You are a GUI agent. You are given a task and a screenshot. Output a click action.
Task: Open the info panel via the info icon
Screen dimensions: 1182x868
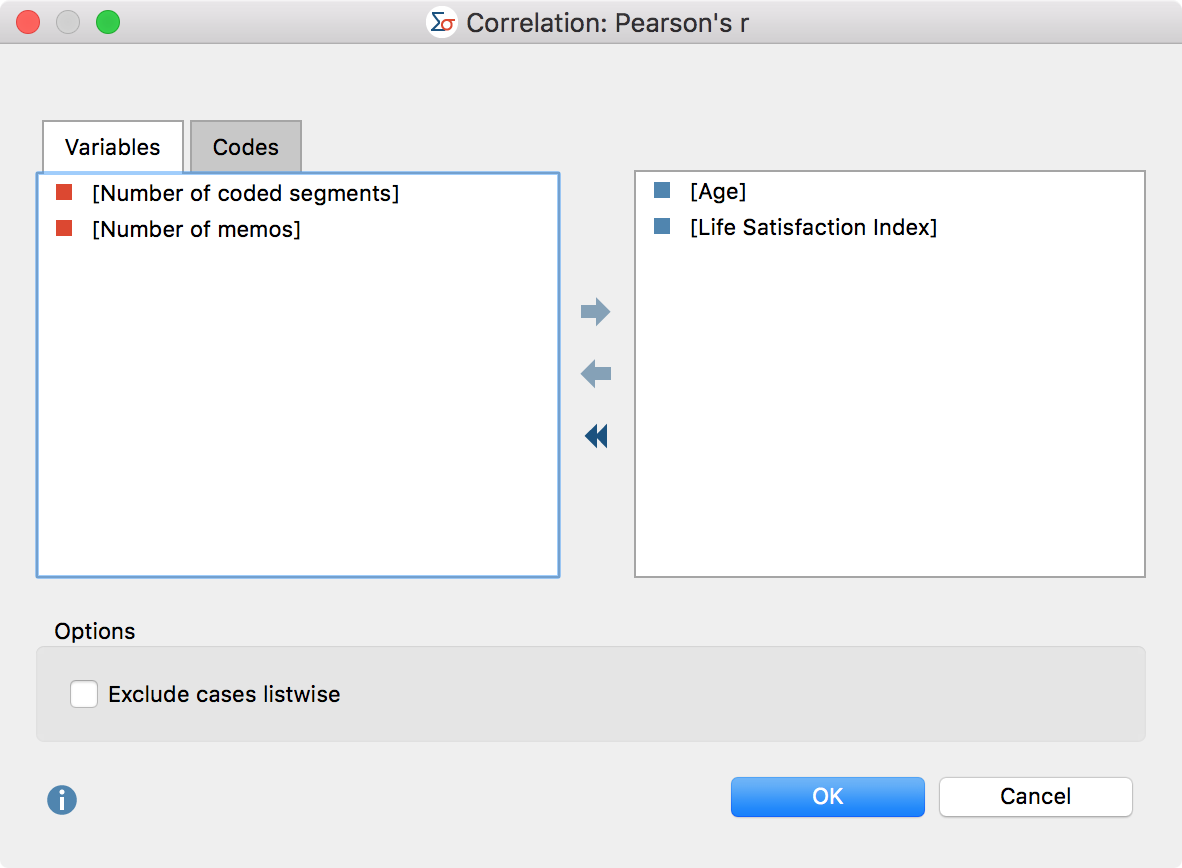click(61, 800)
